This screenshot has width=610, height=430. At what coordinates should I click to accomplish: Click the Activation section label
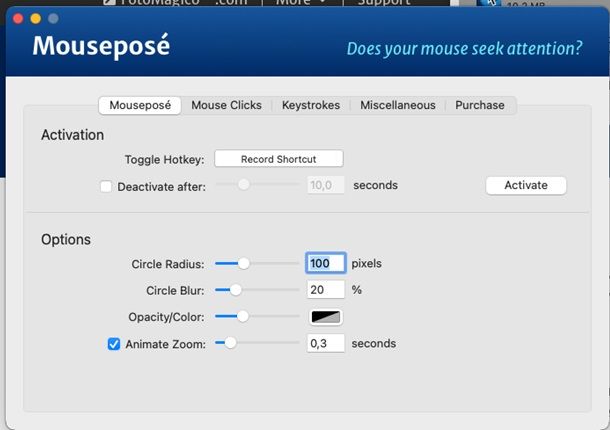pyautogui.click(x=72, y=135)
